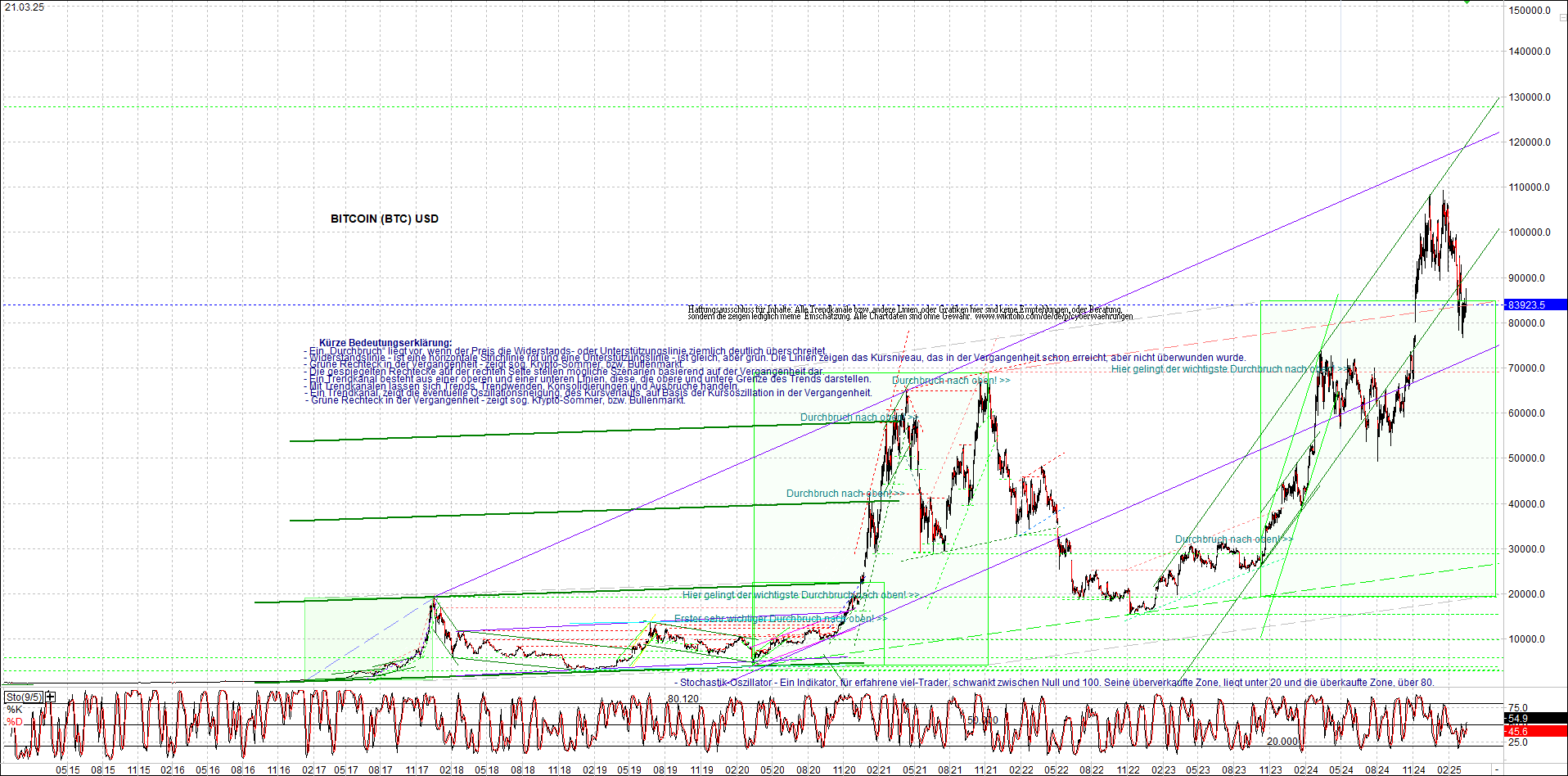Screen dimensions: 1568x776
Task: Click the Stochastik-Oszillator description text
Action: click(1054, 683)
